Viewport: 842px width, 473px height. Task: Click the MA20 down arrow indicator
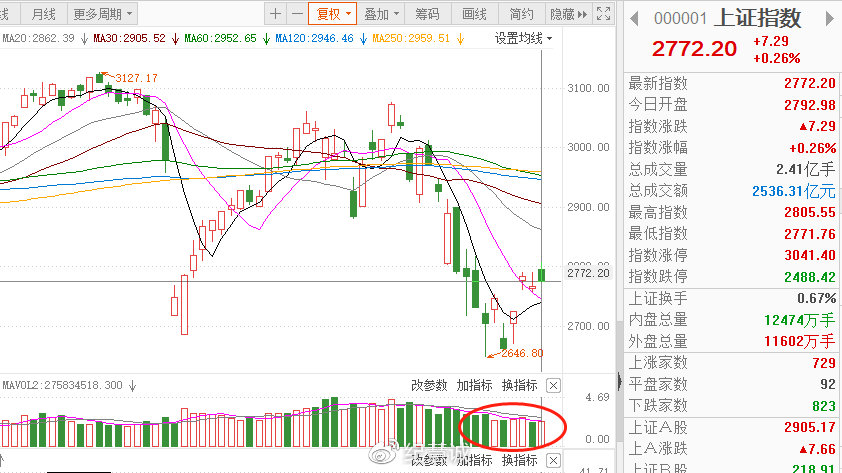(84, 39)
